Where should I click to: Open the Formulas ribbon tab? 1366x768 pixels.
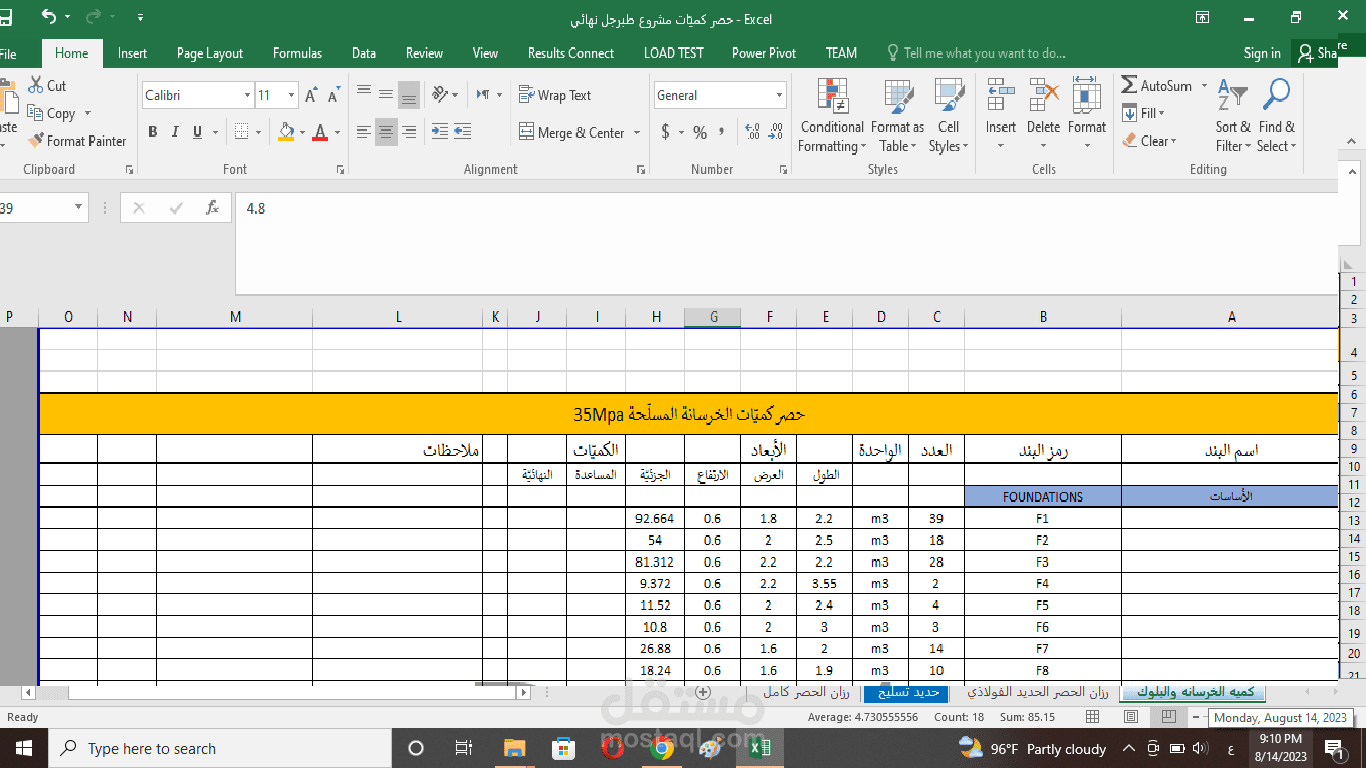[297, 53]
